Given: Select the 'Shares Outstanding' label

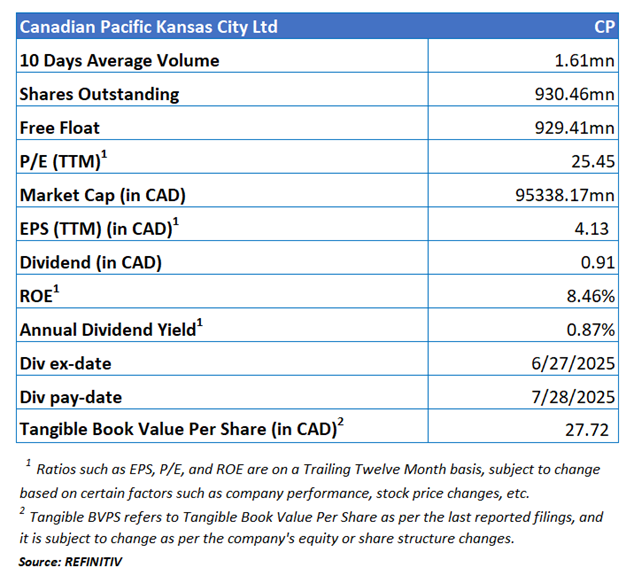Looking at the screenshot, I should 99,95.
